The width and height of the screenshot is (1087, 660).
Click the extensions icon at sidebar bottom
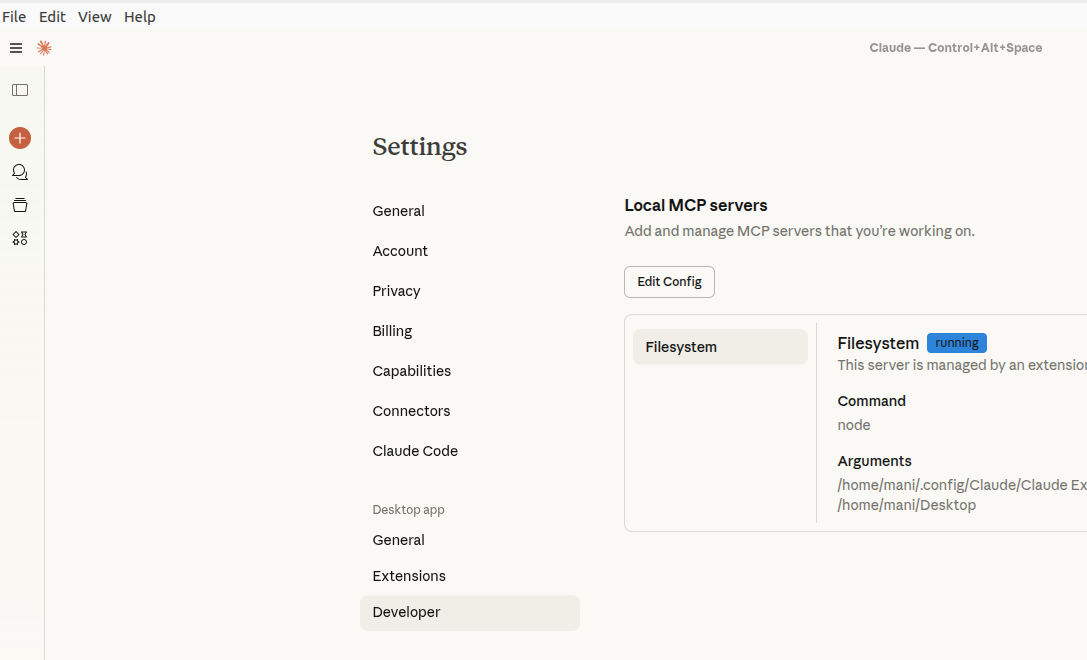(19, 238)
